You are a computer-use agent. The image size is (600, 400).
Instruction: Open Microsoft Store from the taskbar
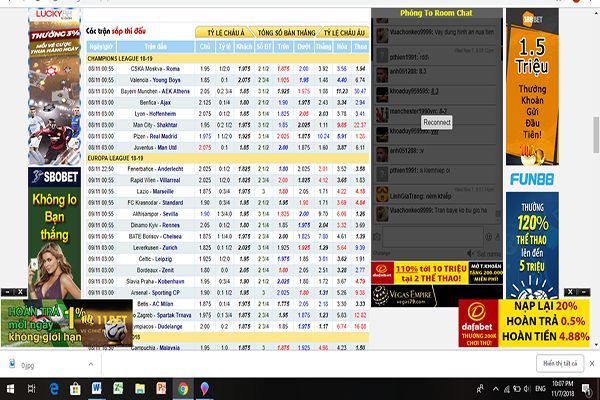click(x=75, y=389)
